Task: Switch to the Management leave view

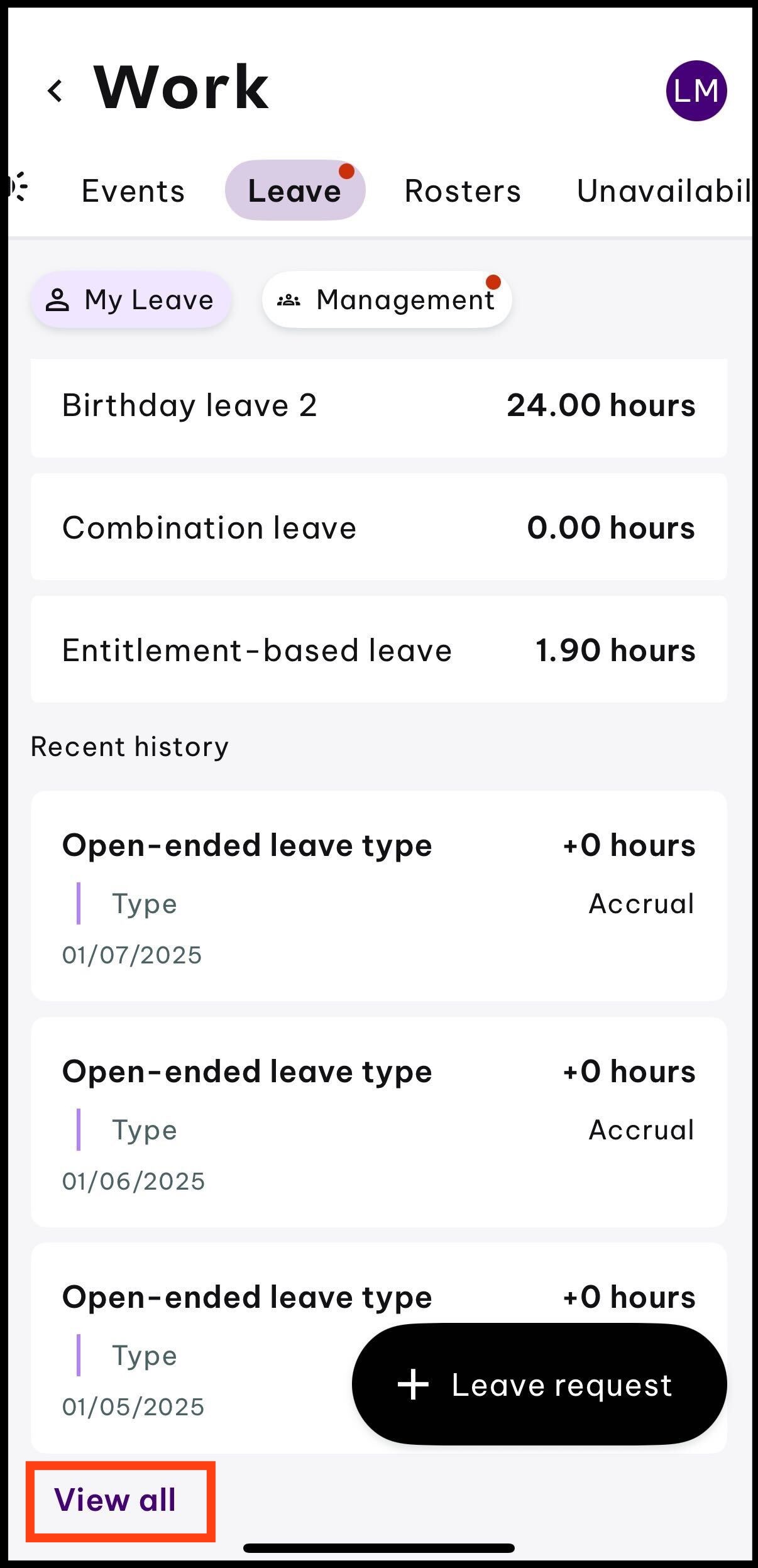Action: (x=387, y=300)
